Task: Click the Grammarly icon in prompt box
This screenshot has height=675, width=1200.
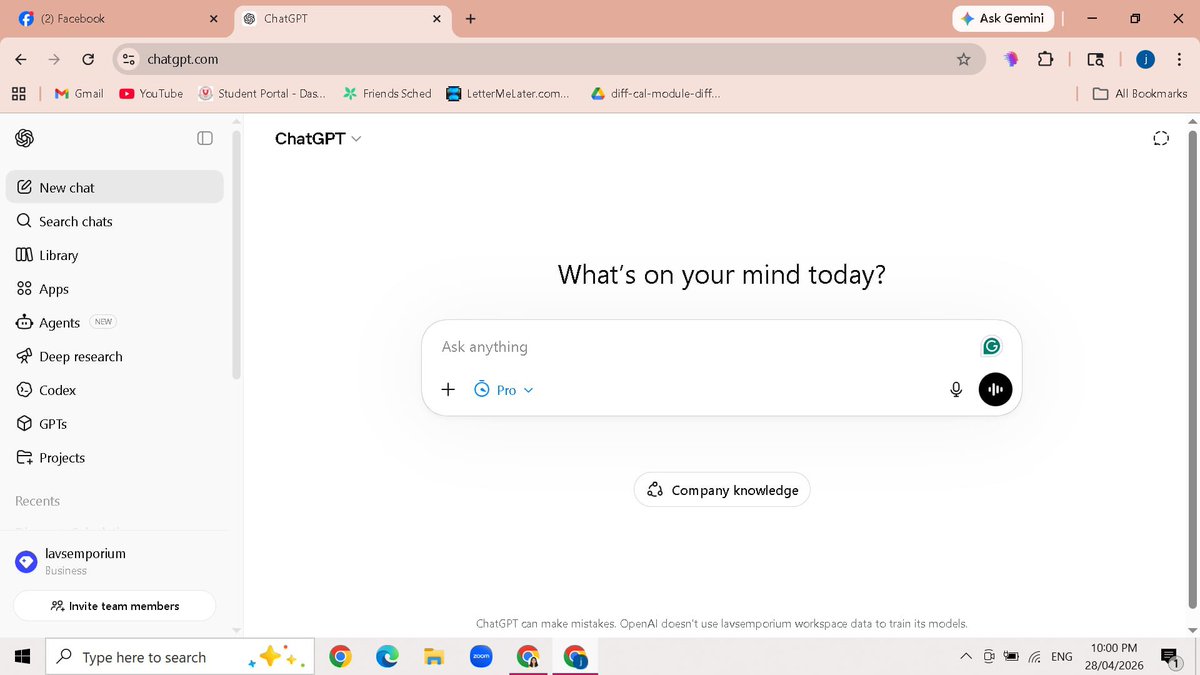Action: pos(991,346)
